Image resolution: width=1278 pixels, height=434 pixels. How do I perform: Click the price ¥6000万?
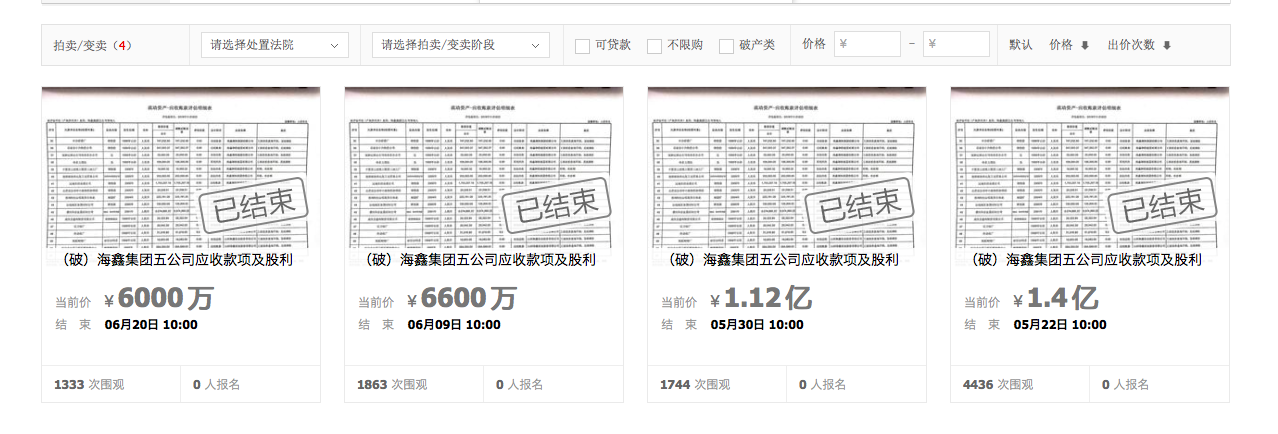click(x=159, y=298)
